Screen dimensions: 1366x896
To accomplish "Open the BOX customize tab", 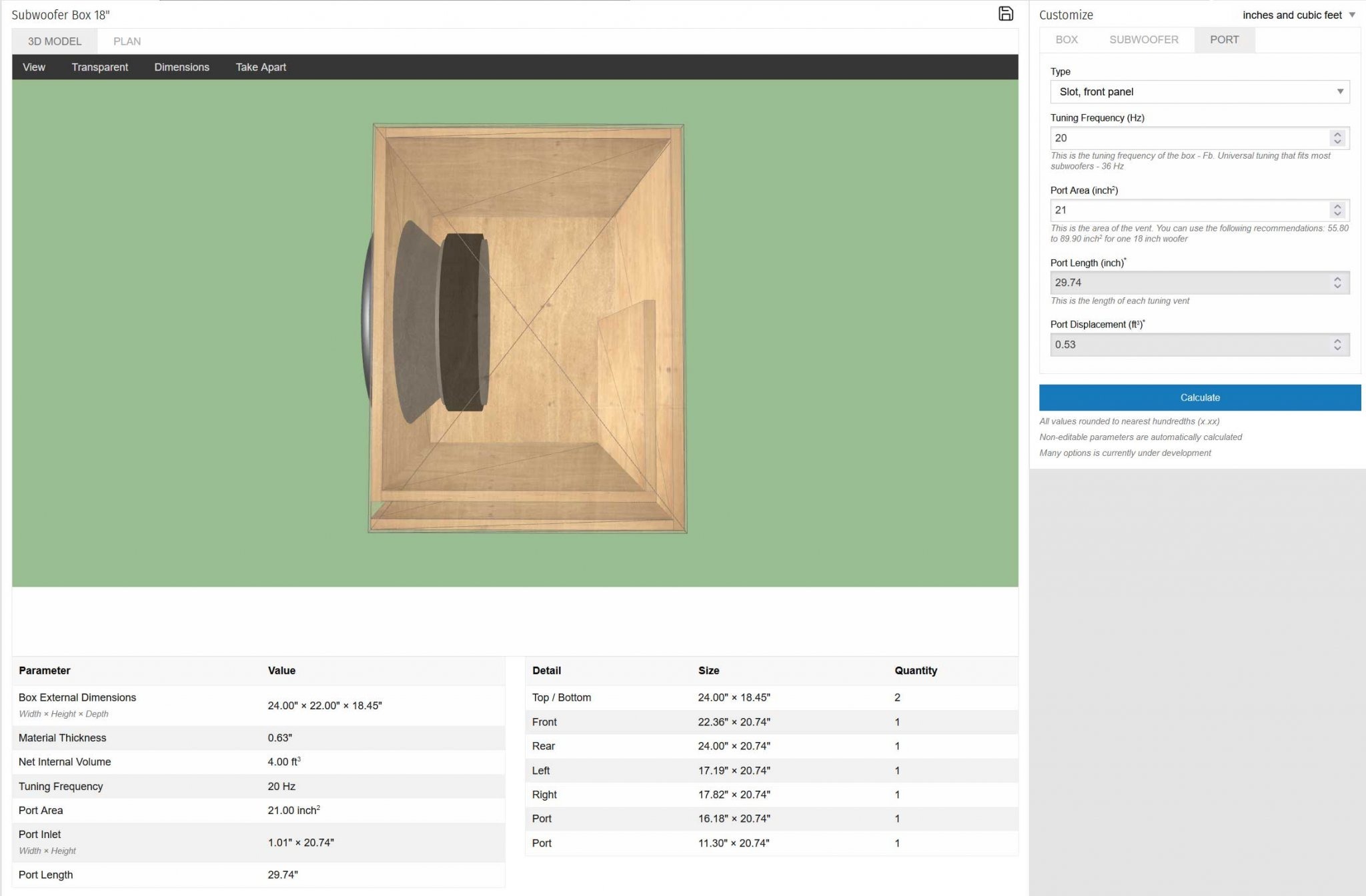I will [1067, 40].
